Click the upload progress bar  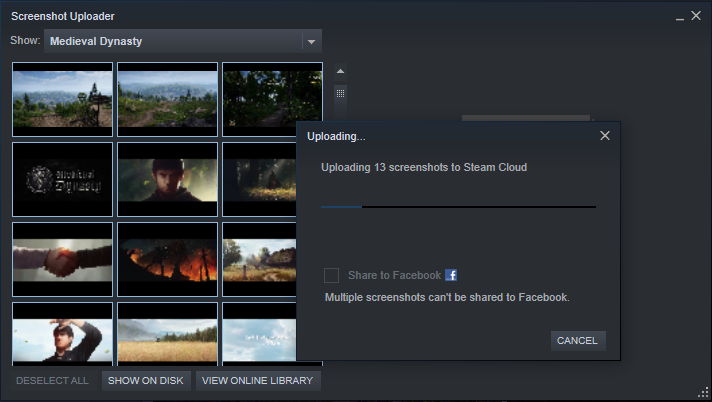[x=458, y=207]
